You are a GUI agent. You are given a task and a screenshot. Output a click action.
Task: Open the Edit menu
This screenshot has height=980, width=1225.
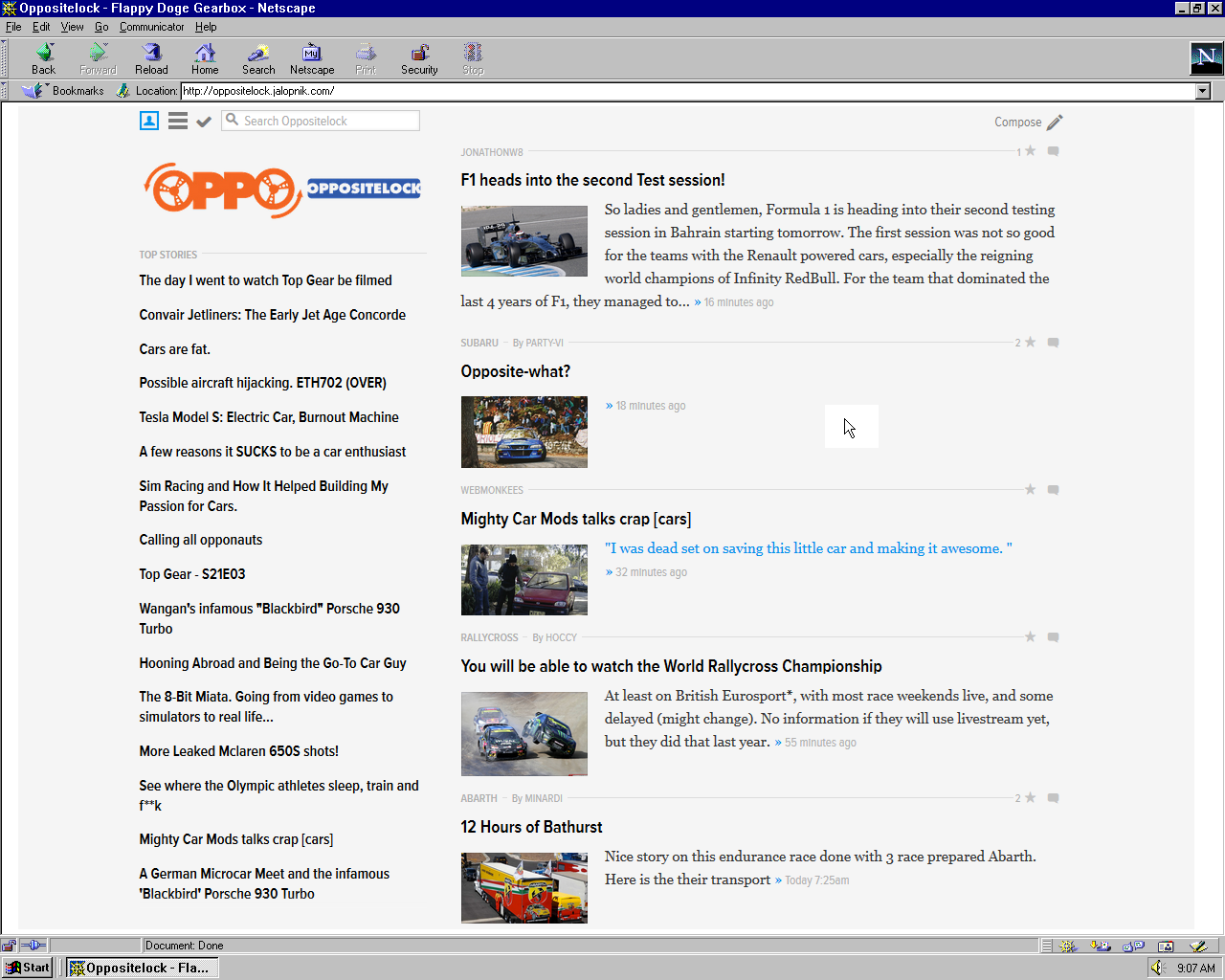(x=41, y=27)
